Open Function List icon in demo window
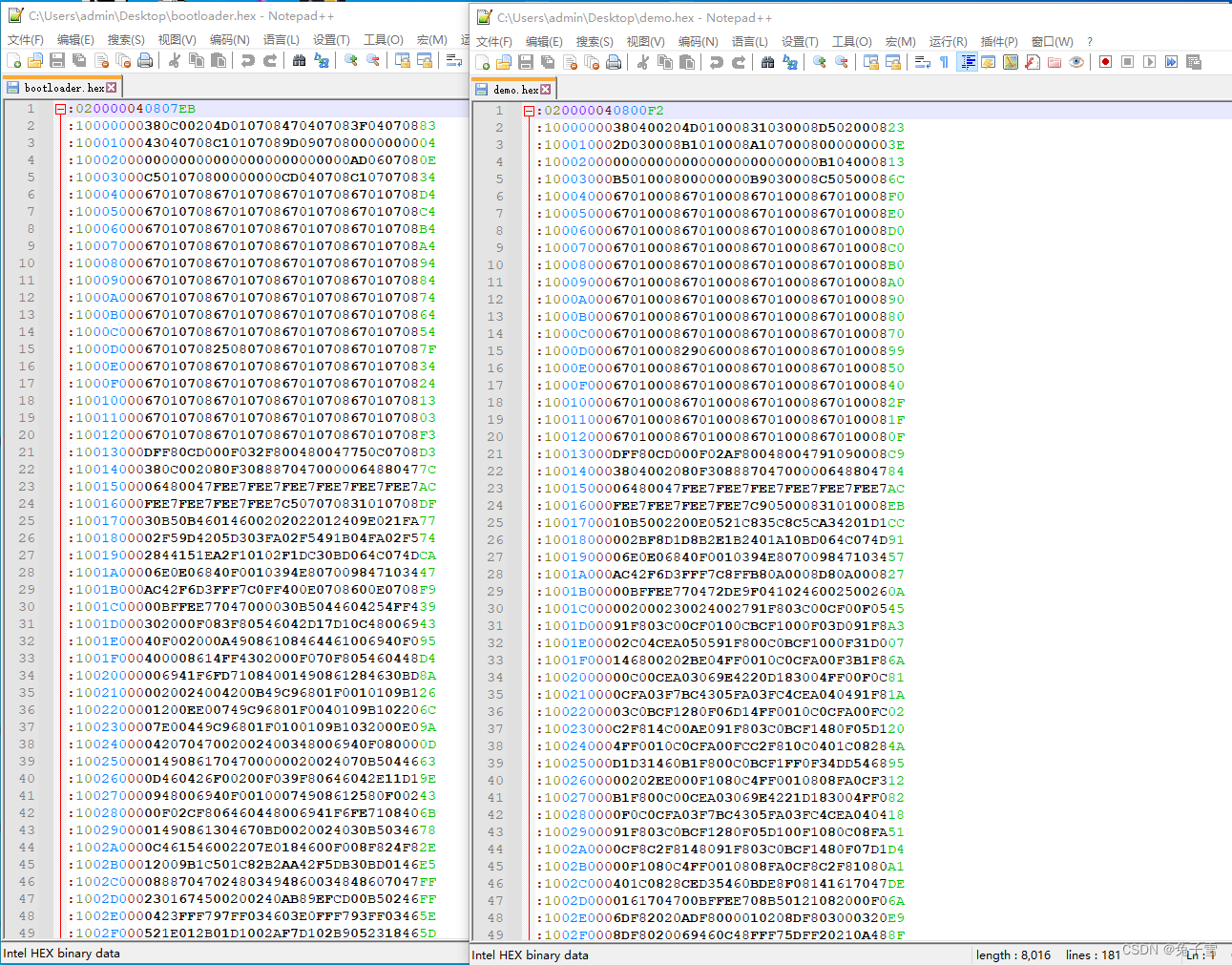This screenshot has height=965, width=1232. pyautogui.click(x=1033, y=62)
